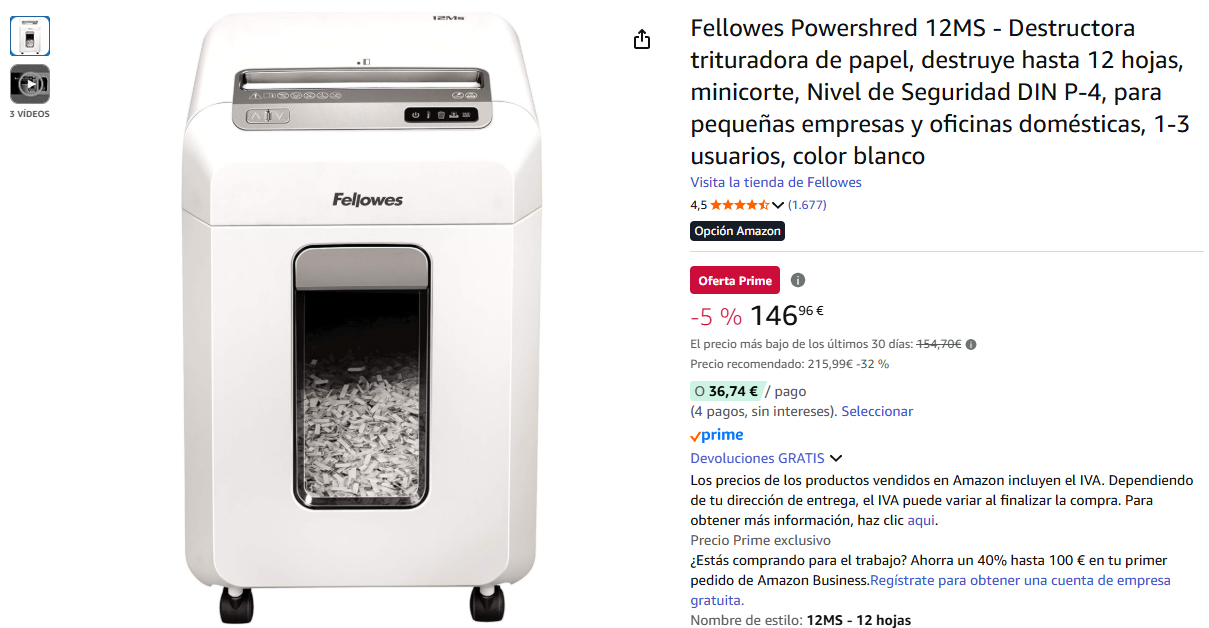Click Seleccionar for installment payments
The width and height of the screenshot is (1209, 628).
pos(877,411)
